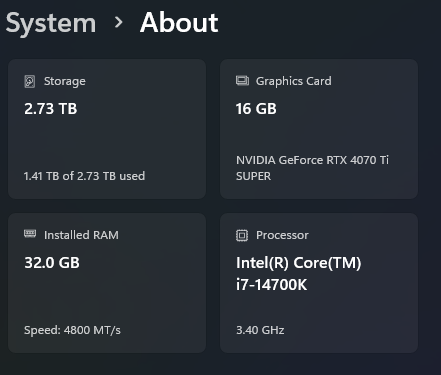441x375 pixels.
Task: Click the Processor label
Action: 282,235
